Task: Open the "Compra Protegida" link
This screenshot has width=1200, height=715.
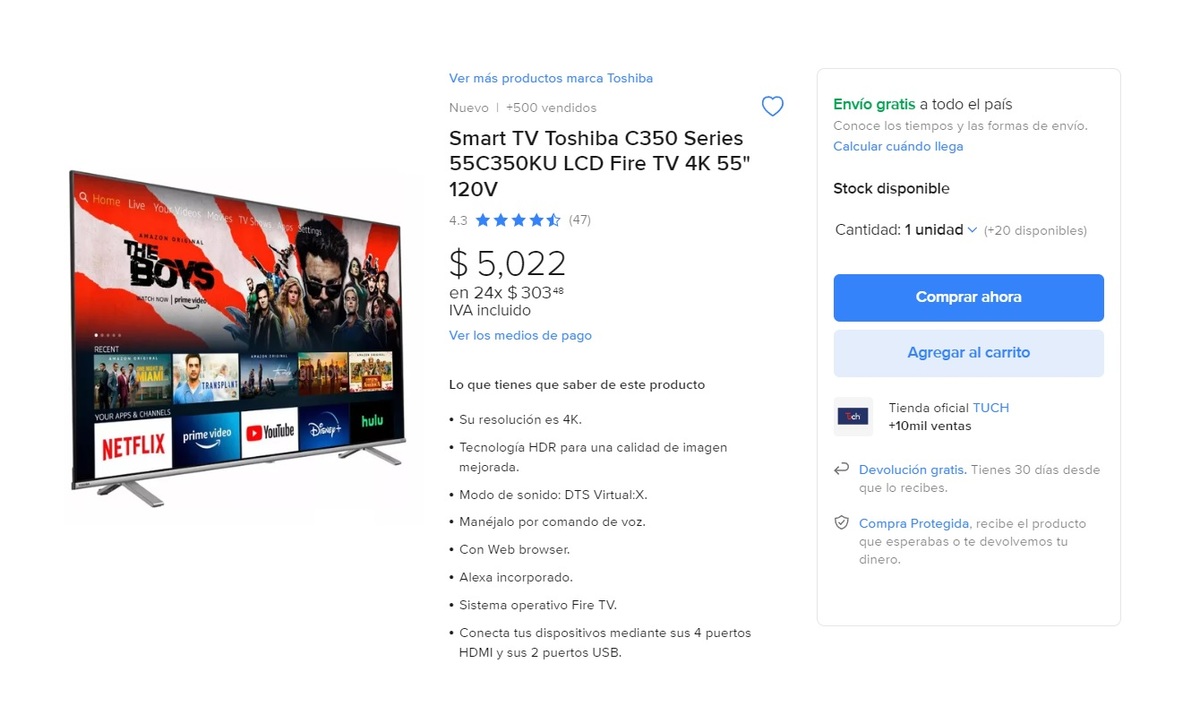Action: pos(914,523)
